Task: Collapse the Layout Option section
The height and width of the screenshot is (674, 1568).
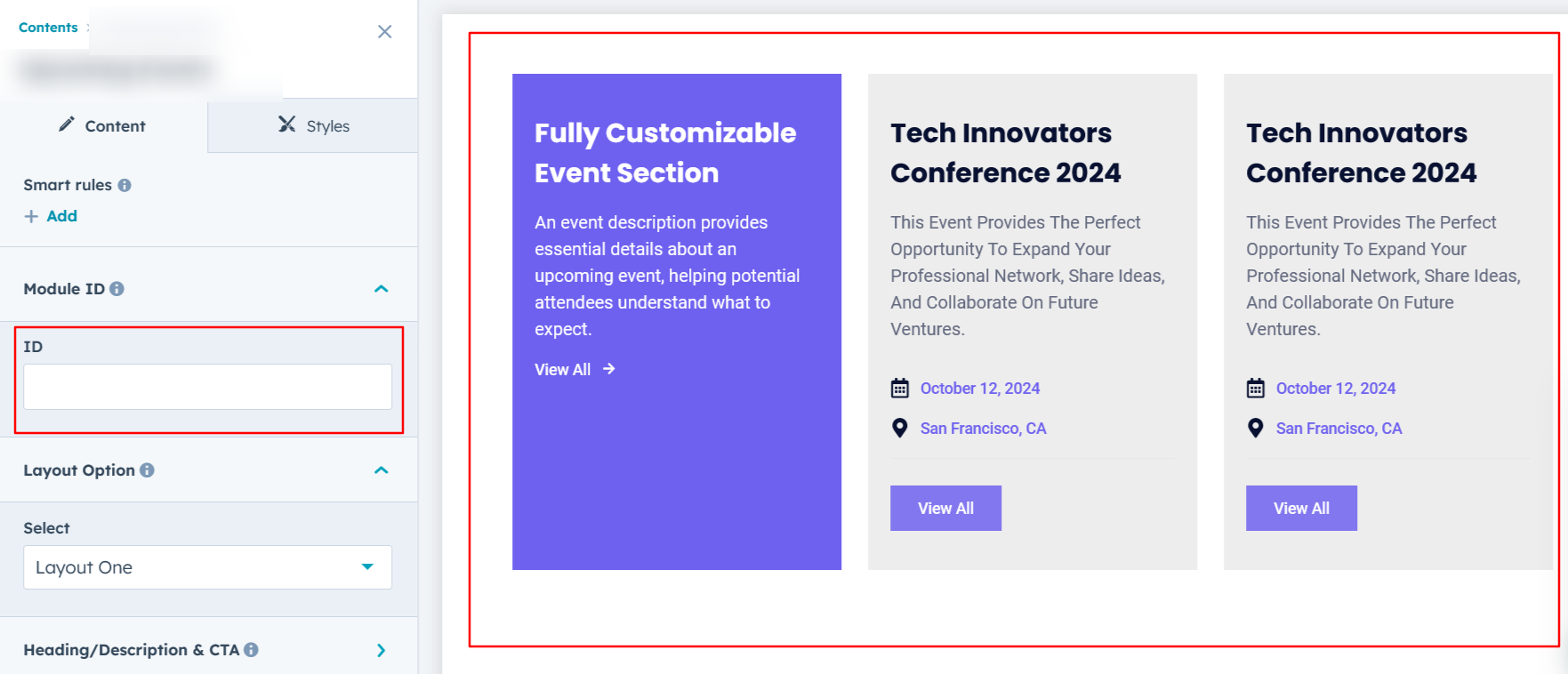Action: 382,470
